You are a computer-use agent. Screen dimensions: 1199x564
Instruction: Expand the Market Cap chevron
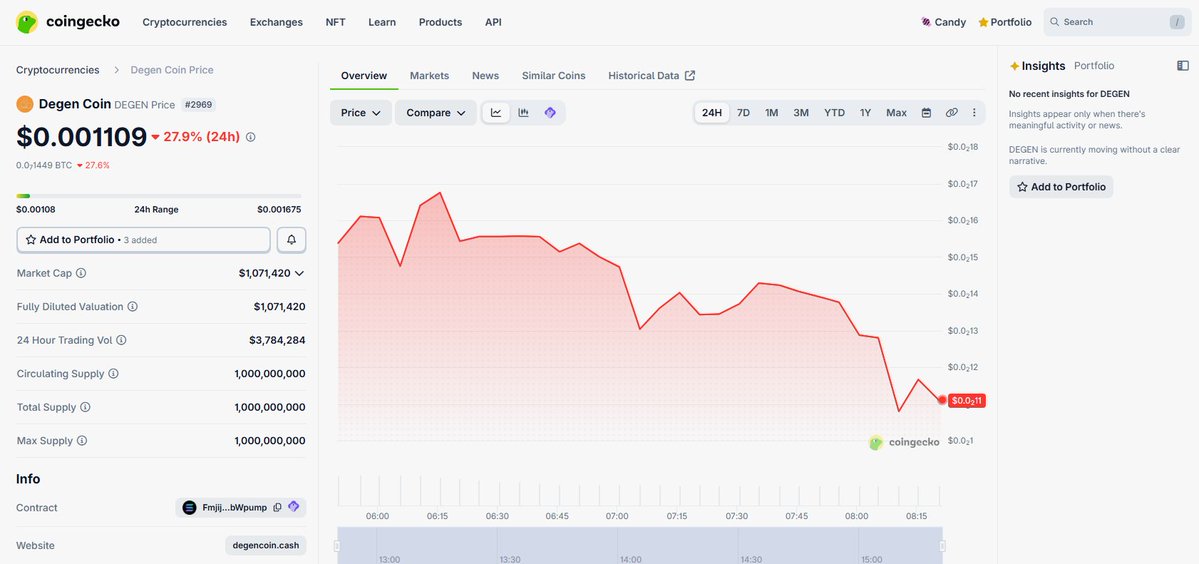click(299, 273)
